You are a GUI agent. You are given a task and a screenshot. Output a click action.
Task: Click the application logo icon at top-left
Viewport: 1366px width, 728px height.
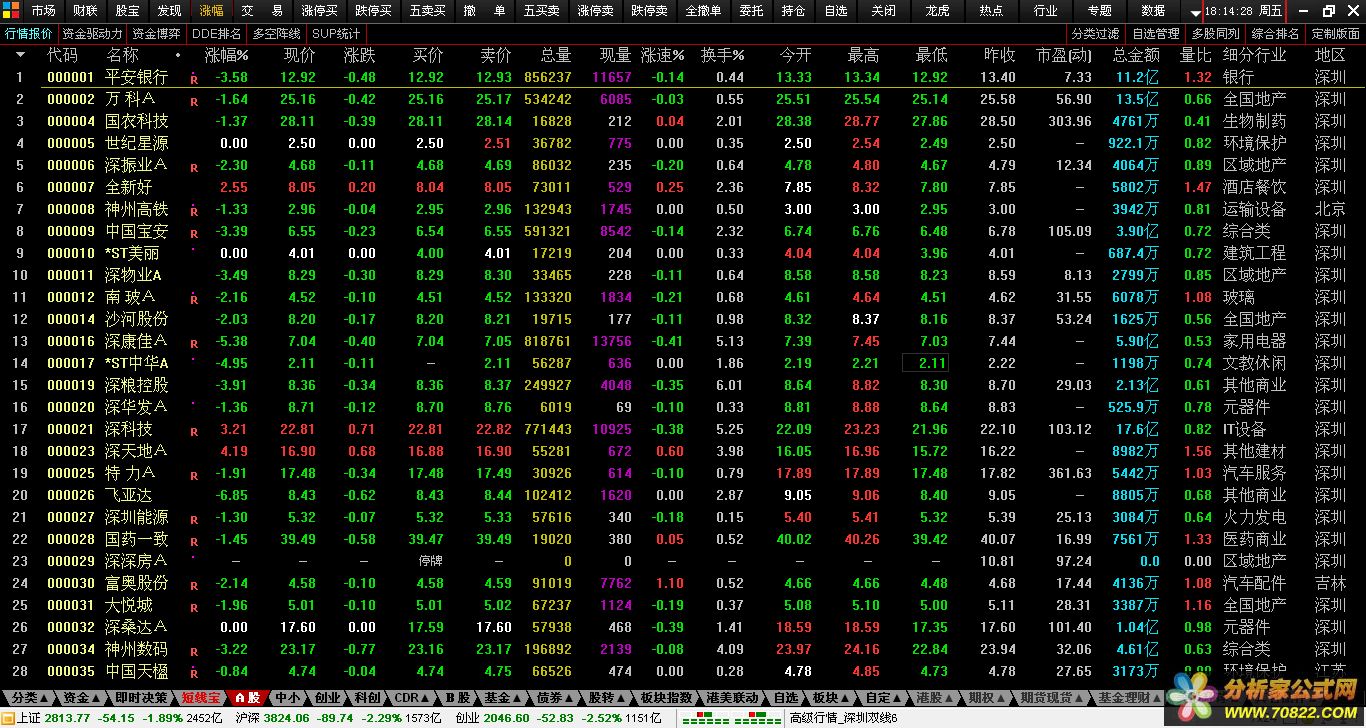pyautogui.click(x=11, y=11)
